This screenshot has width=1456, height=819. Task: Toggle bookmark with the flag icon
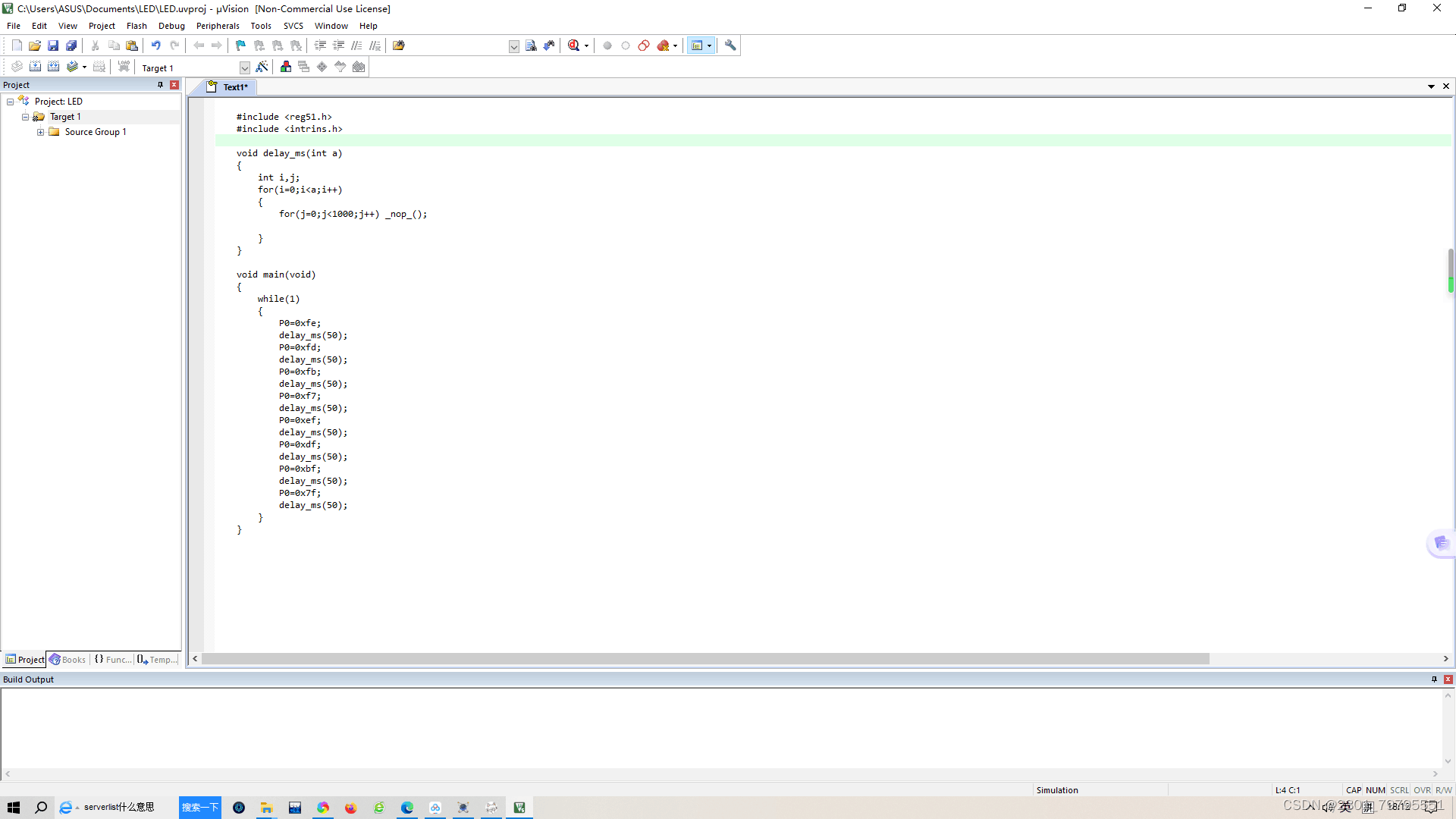(240, 45)
